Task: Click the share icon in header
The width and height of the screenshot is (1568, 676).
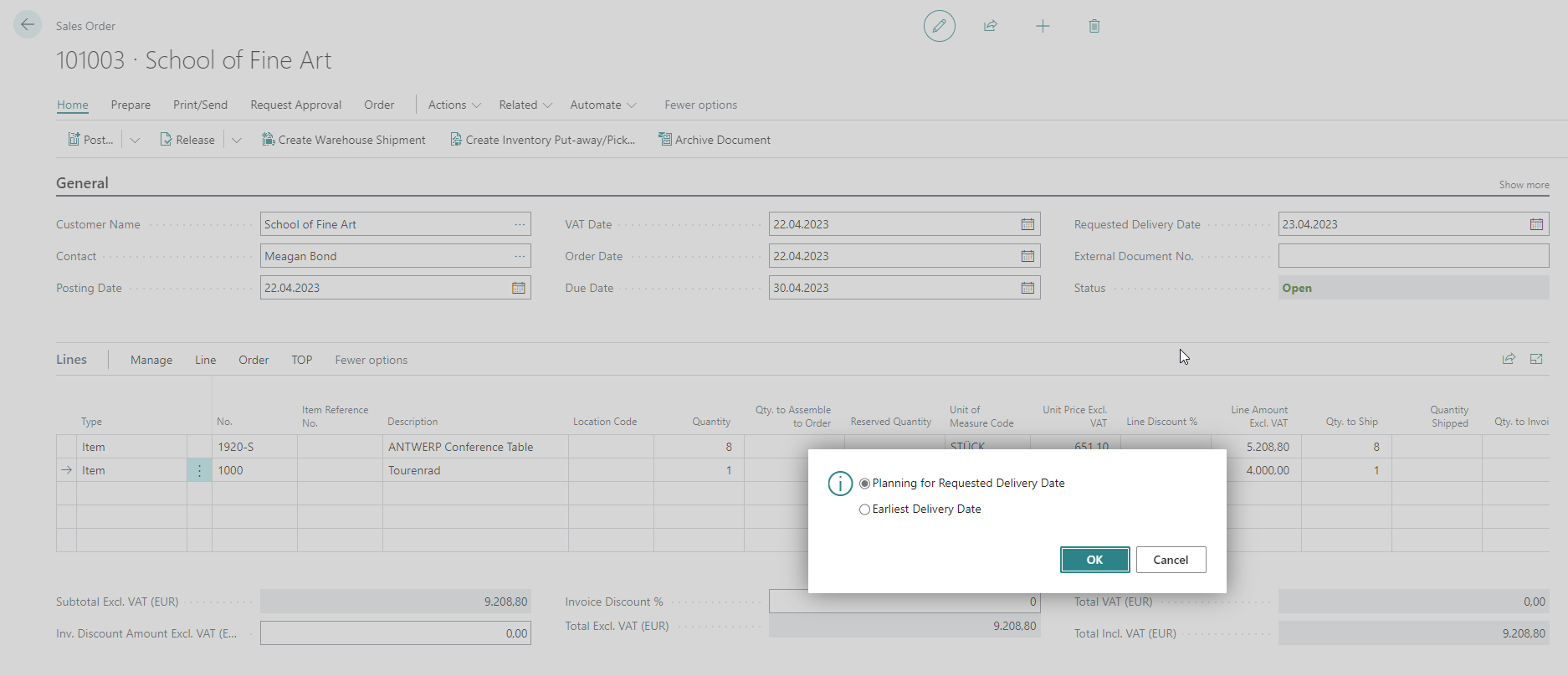Action: [991, 26]
